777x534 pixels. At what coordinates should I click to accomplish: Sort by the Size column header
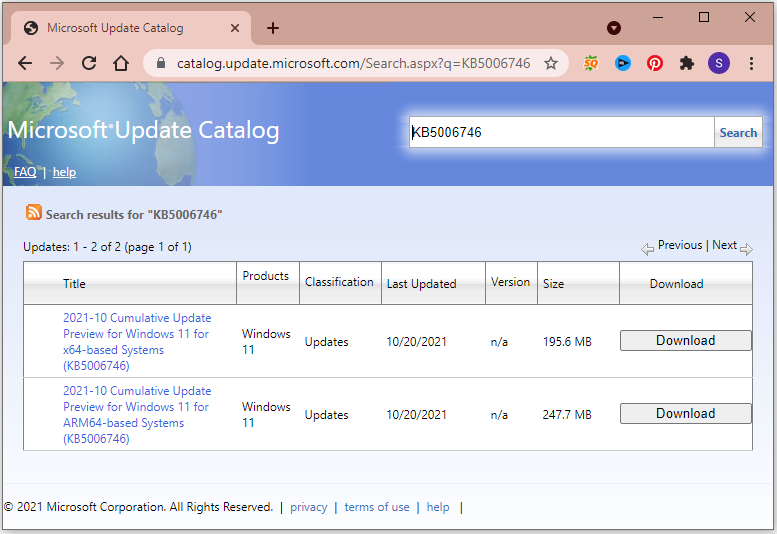pyautogui.click(x=553, y=284)
